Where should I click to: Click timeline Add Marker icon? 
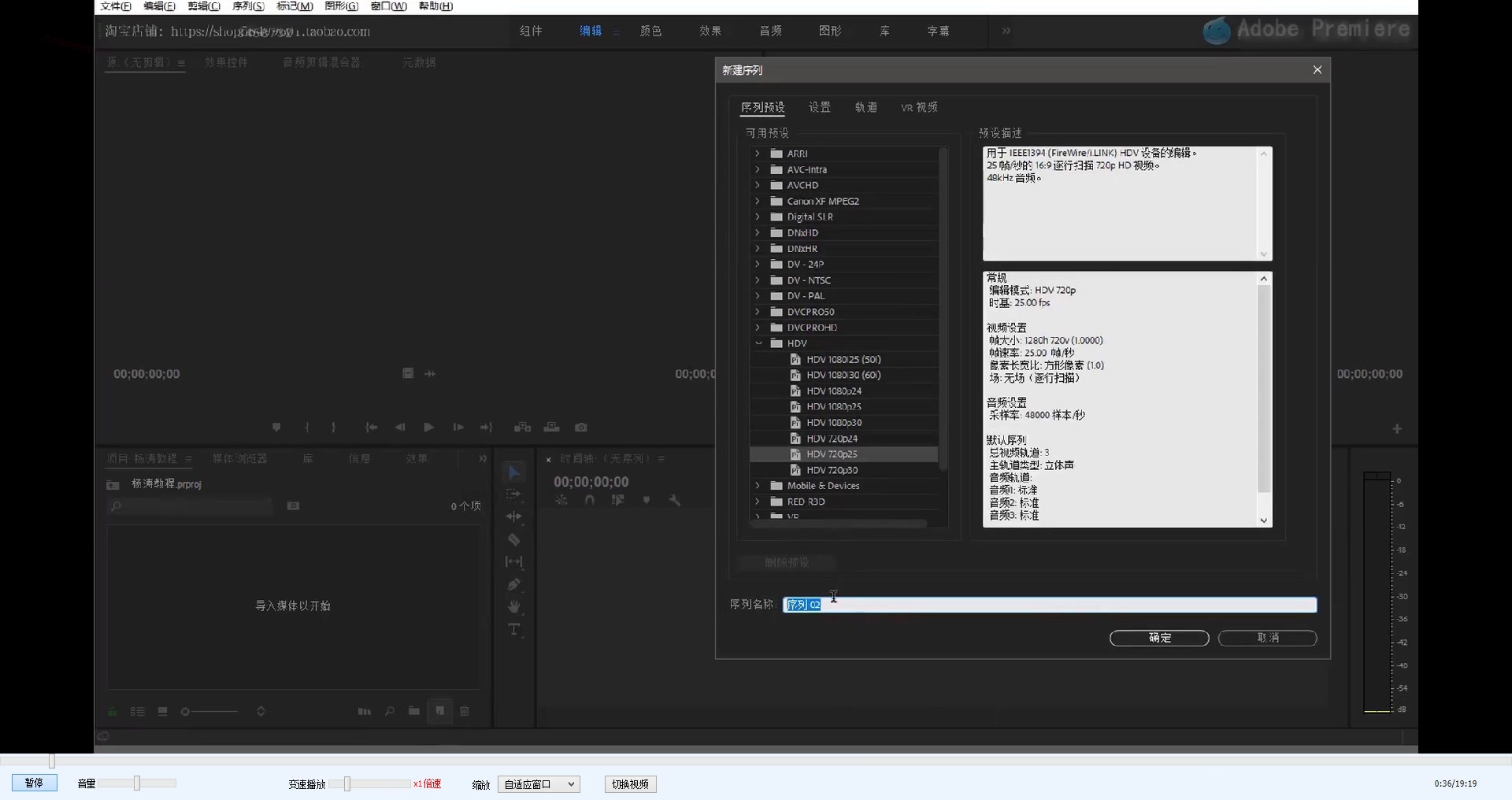point(647,500)
